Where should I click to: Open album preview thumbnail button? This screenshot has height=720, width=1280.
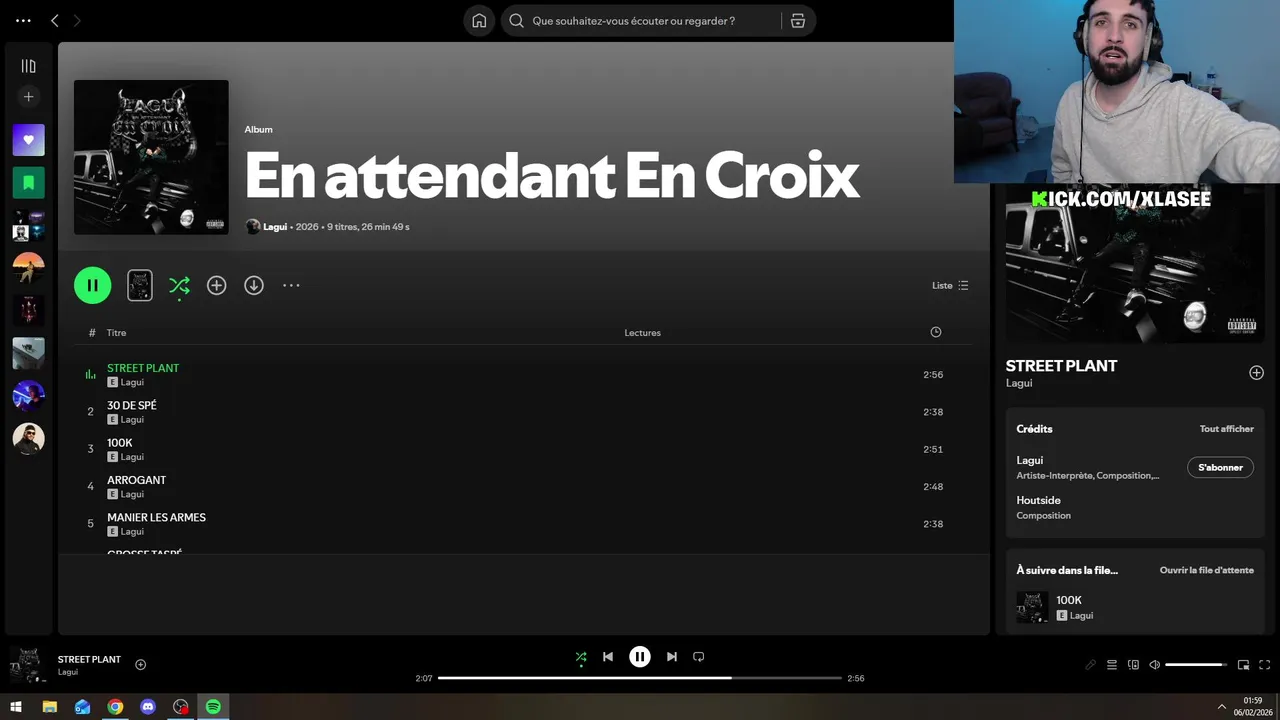coord(140,285)
